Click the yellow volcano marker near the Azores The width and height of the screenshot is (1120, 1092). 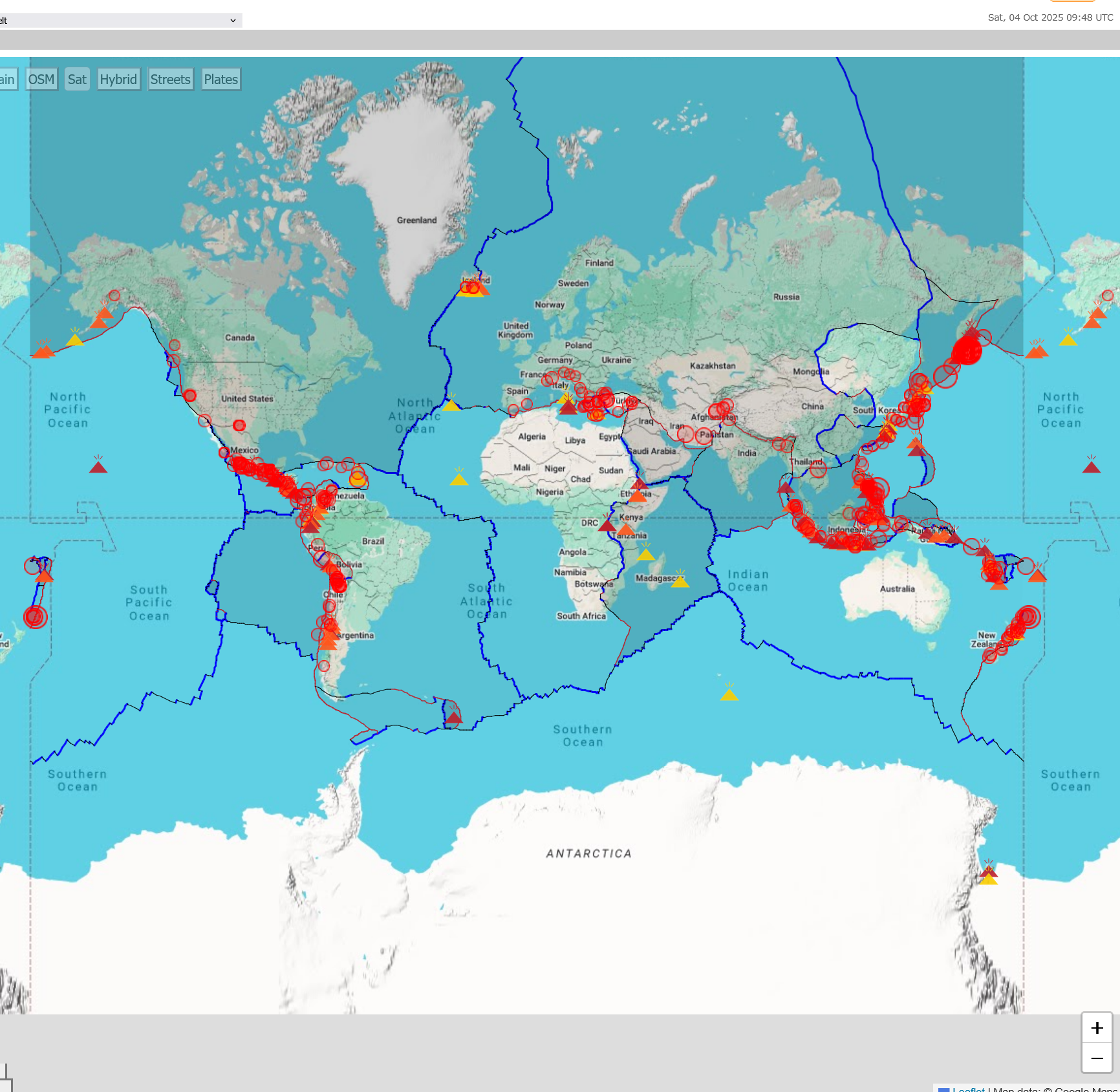[x=451, y=405]
